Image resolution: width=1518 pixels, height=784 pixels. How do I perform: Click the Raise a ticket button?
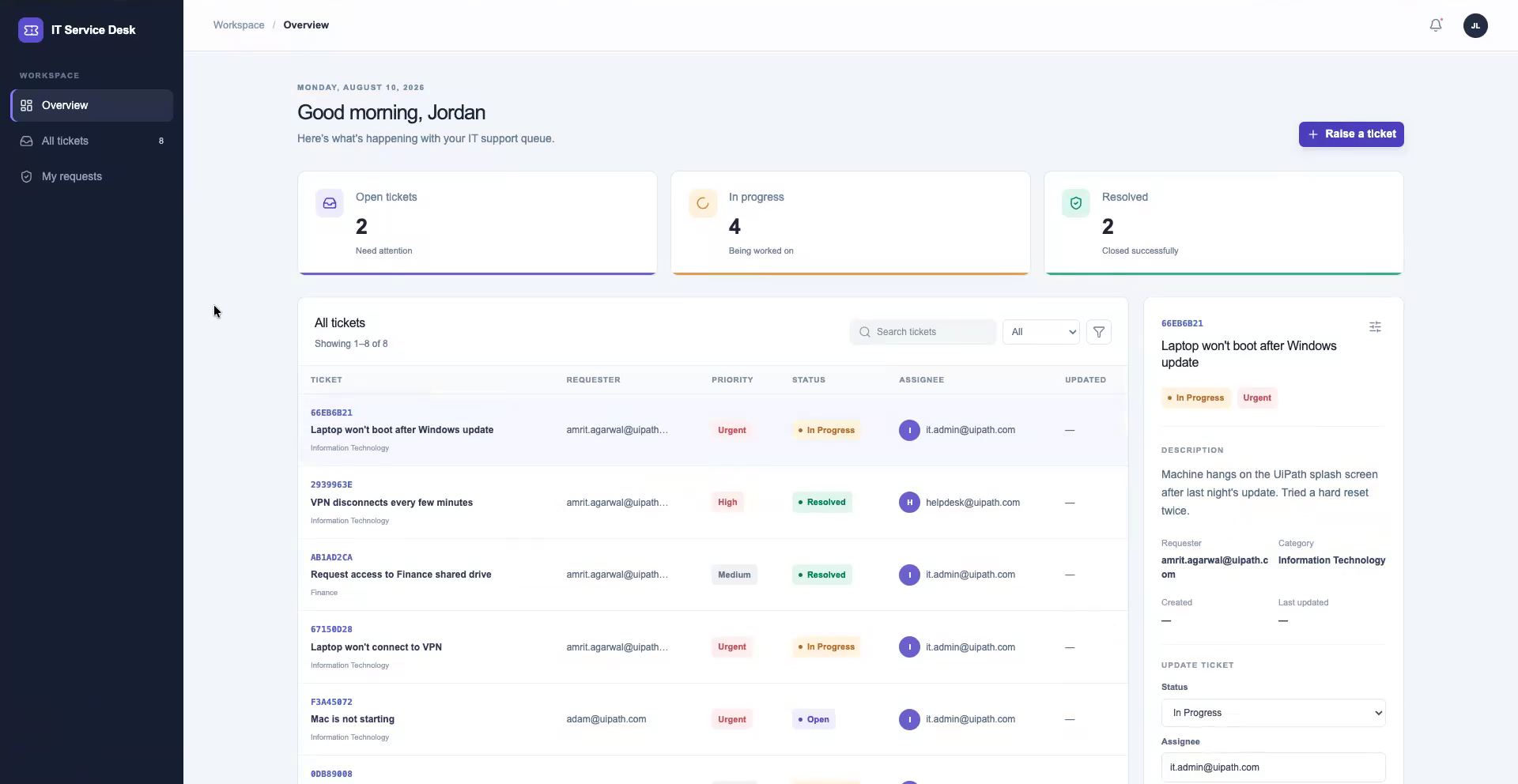(1351, 134)
